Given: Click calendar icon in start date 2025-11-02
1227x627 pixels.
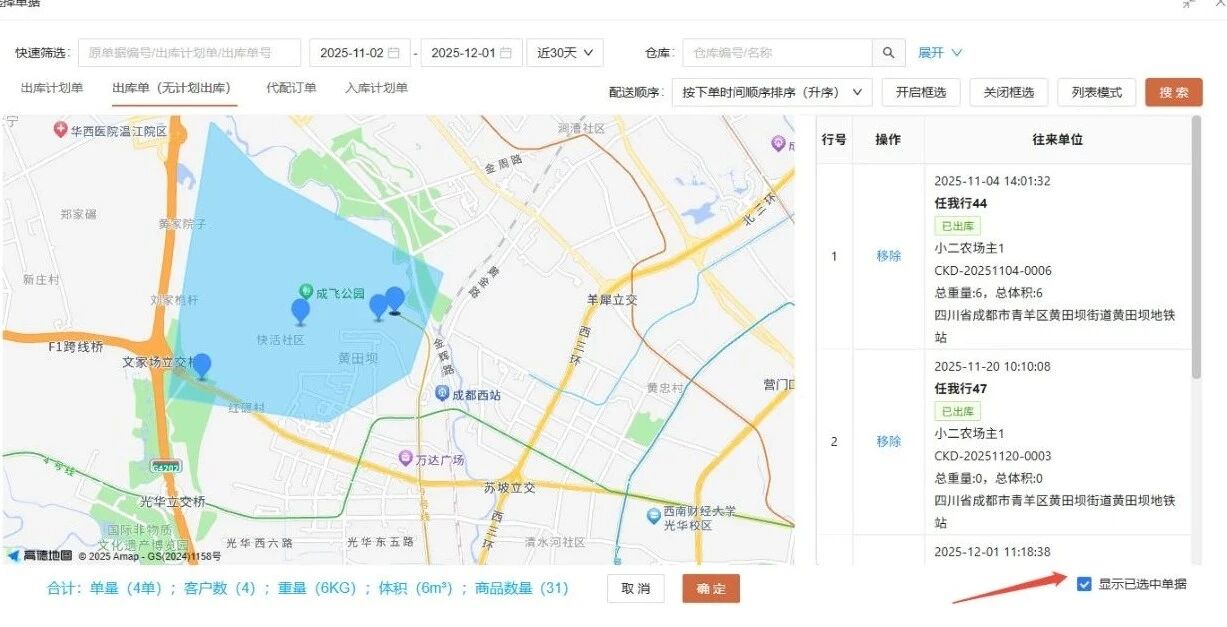Looking at the screenshot, I should [393, 53].
